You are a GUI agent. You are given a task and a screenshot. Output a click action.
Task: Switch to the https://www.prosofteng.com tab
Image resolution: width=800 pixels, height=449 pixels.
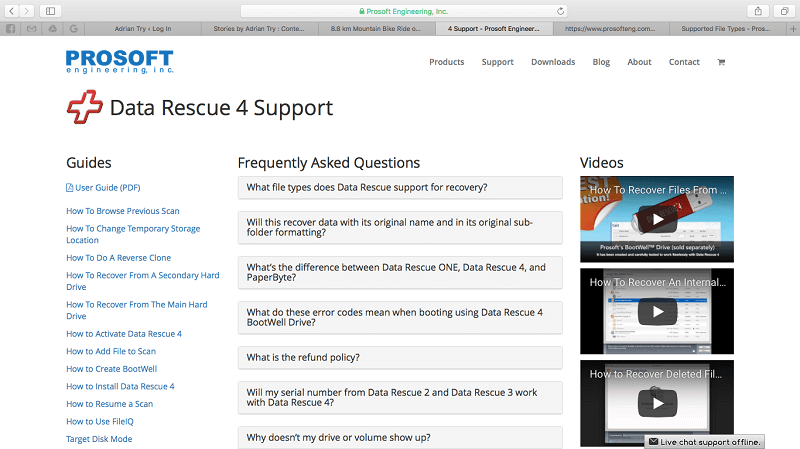[610, 29]
